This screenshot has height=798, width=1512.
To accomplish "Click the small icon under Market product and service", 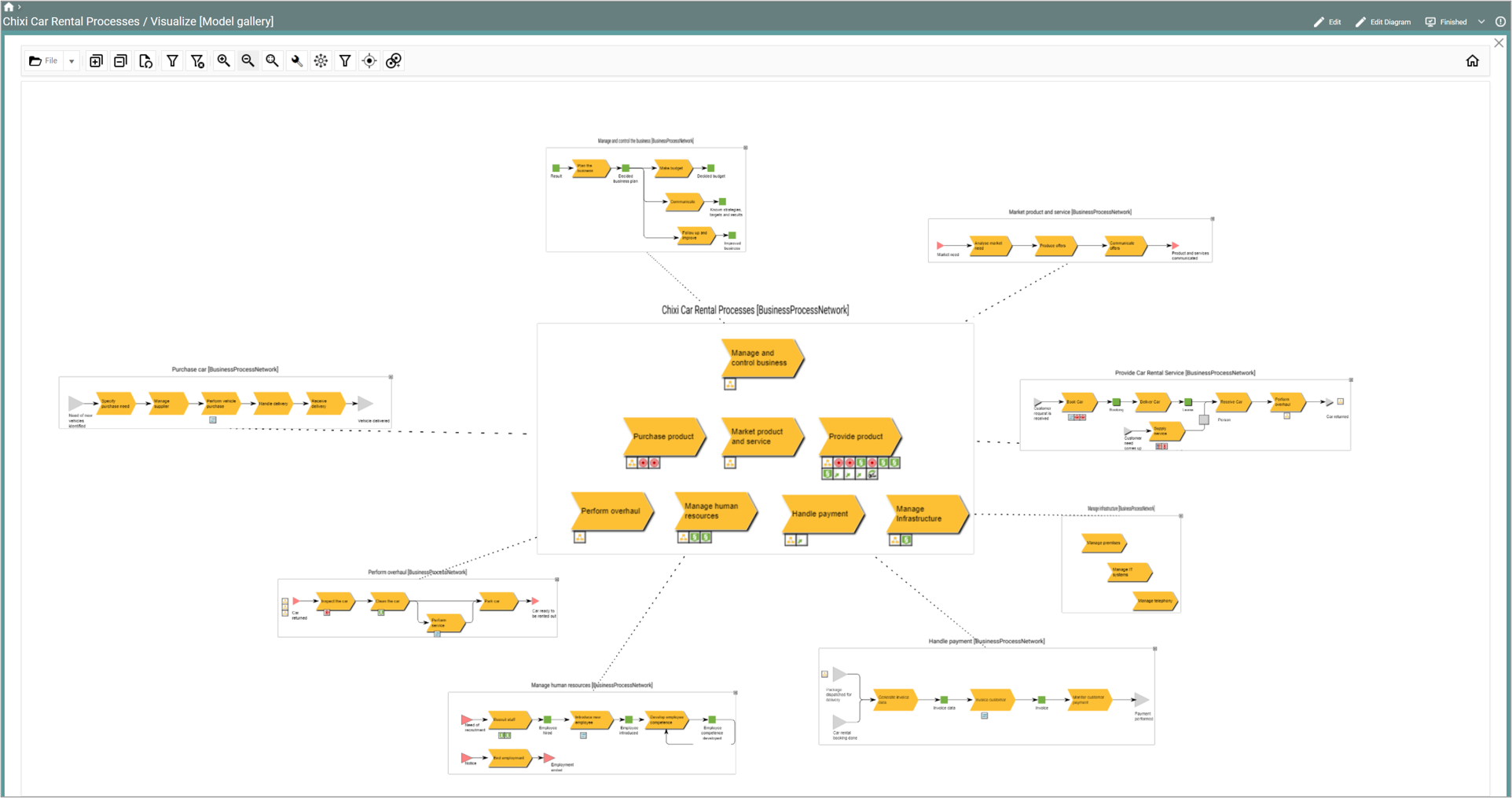I will [x=730, y=463].
